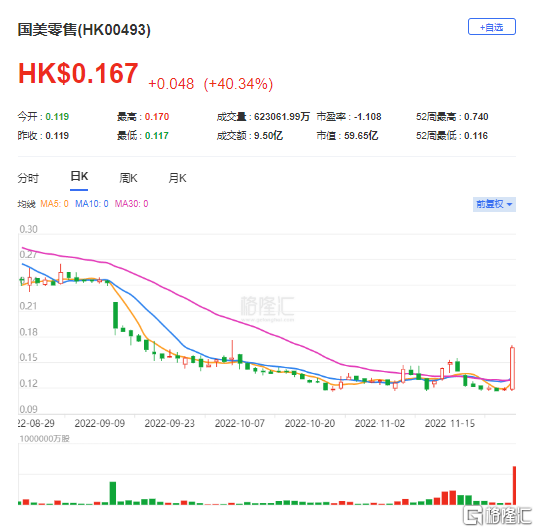The height and width of the screenshot is (532, 538).
Task: Click the 2022-11-02 date axis label
Action: pos(380,423)
